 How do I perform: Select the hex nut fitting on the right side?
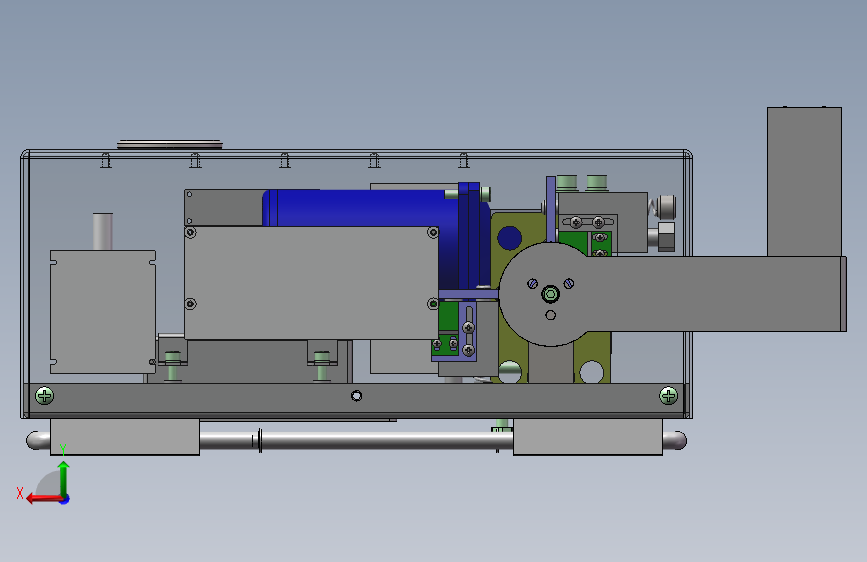click(x=665, y=237)
